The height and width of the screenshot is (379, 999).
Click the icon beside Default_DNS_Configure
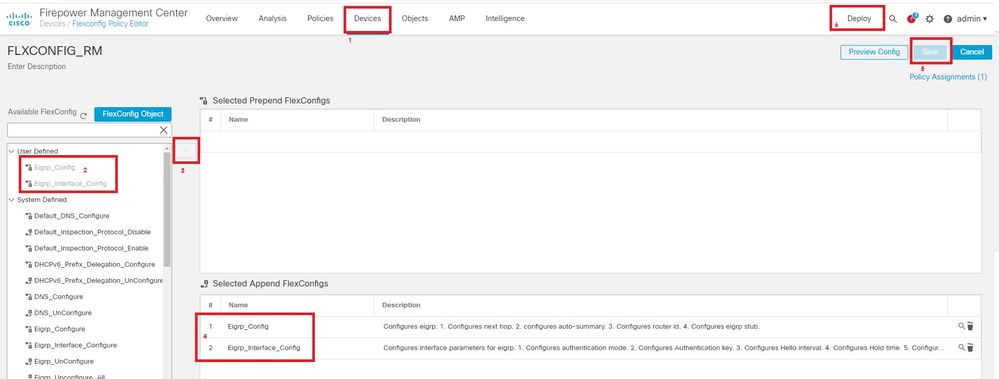coord(29,216)
